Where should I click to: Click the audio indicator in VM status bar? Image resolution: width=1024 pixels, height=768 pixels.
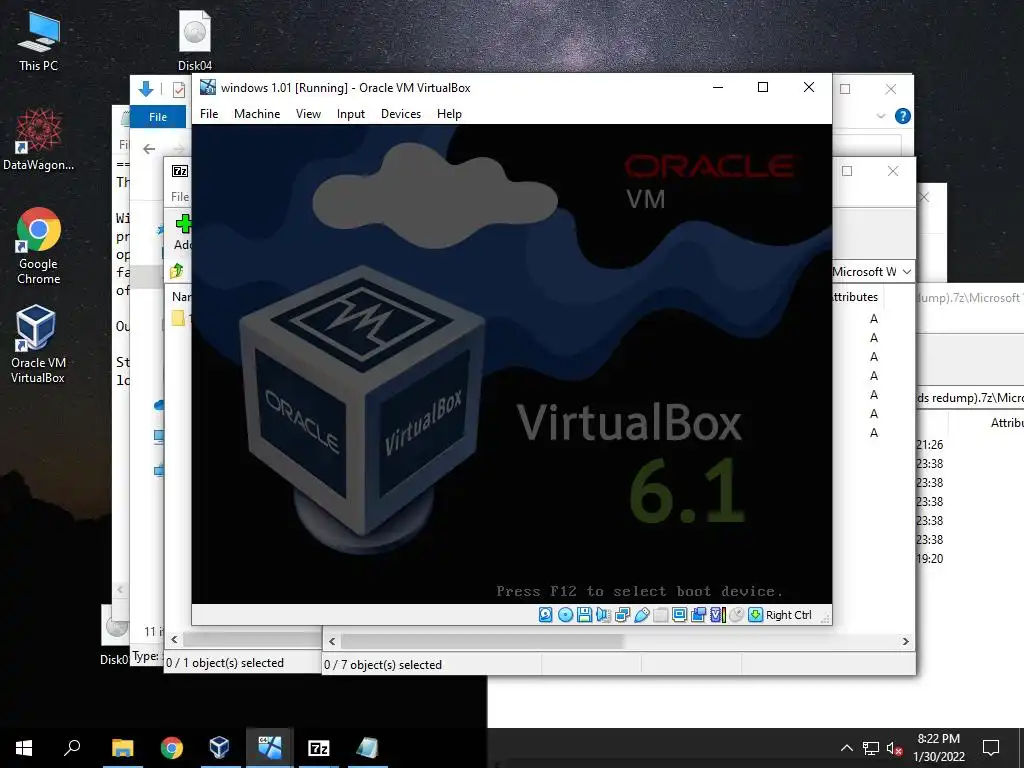pos(603,615)
